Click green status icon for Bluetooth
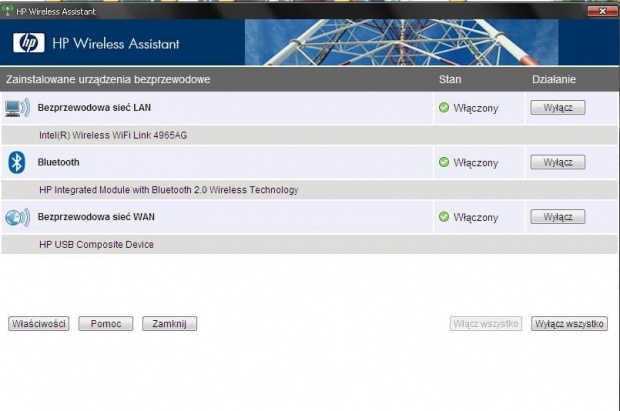620x411 pixels. click(444, 162)
